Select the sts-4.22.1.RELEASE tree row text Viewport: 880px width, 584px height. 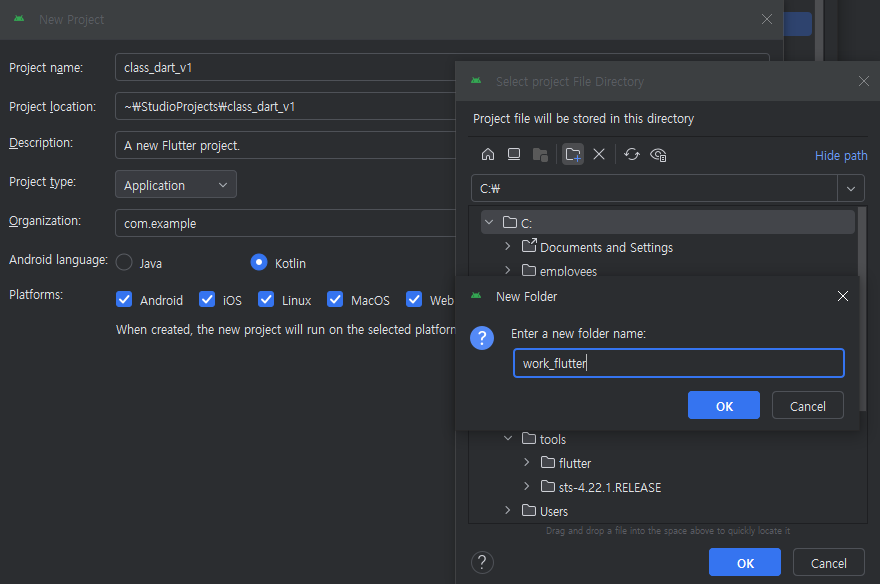tap(610, 488)
